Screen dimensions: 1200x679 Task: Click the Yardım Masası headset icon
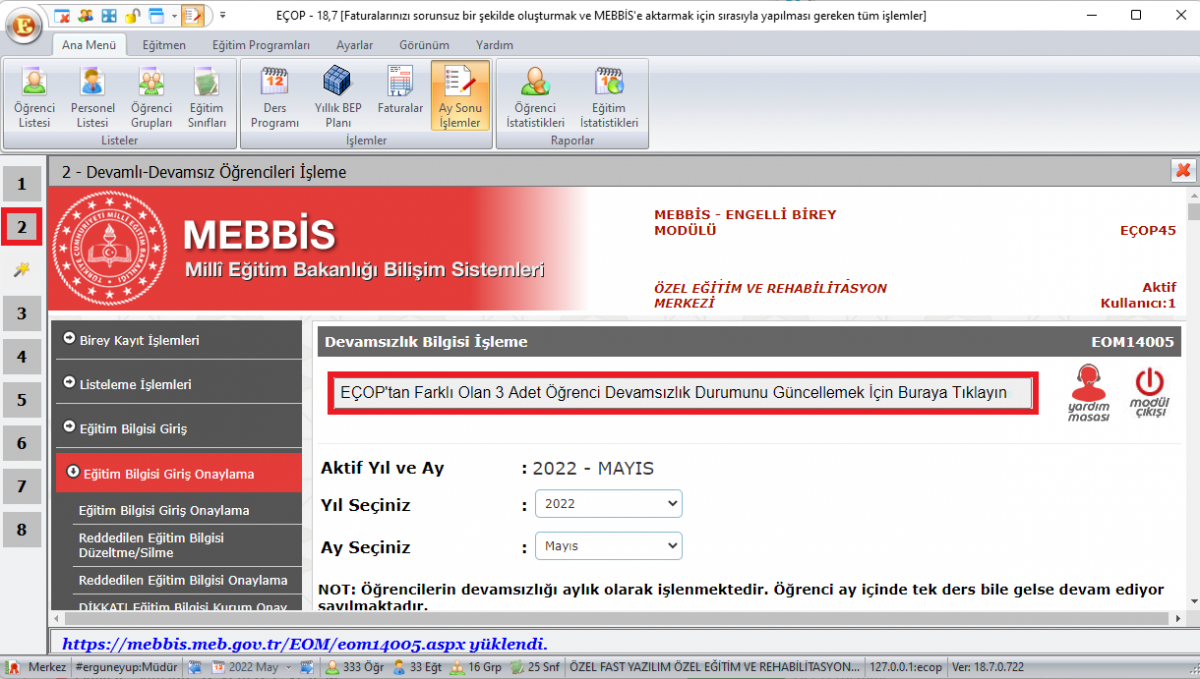click(x=1089, y=393)
